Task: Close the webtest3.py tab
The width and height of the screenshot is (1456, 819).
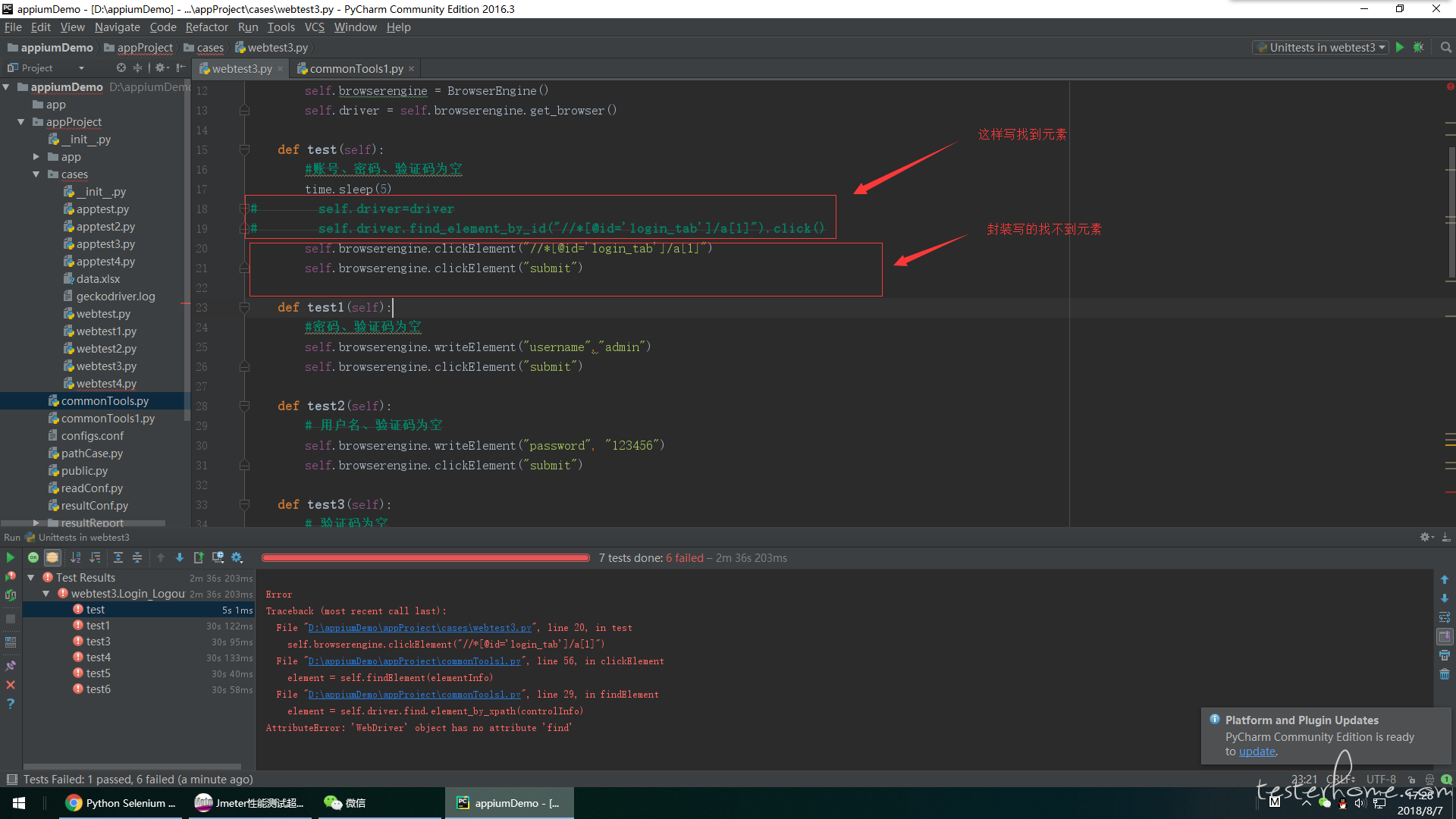Action: click(281, 68)
